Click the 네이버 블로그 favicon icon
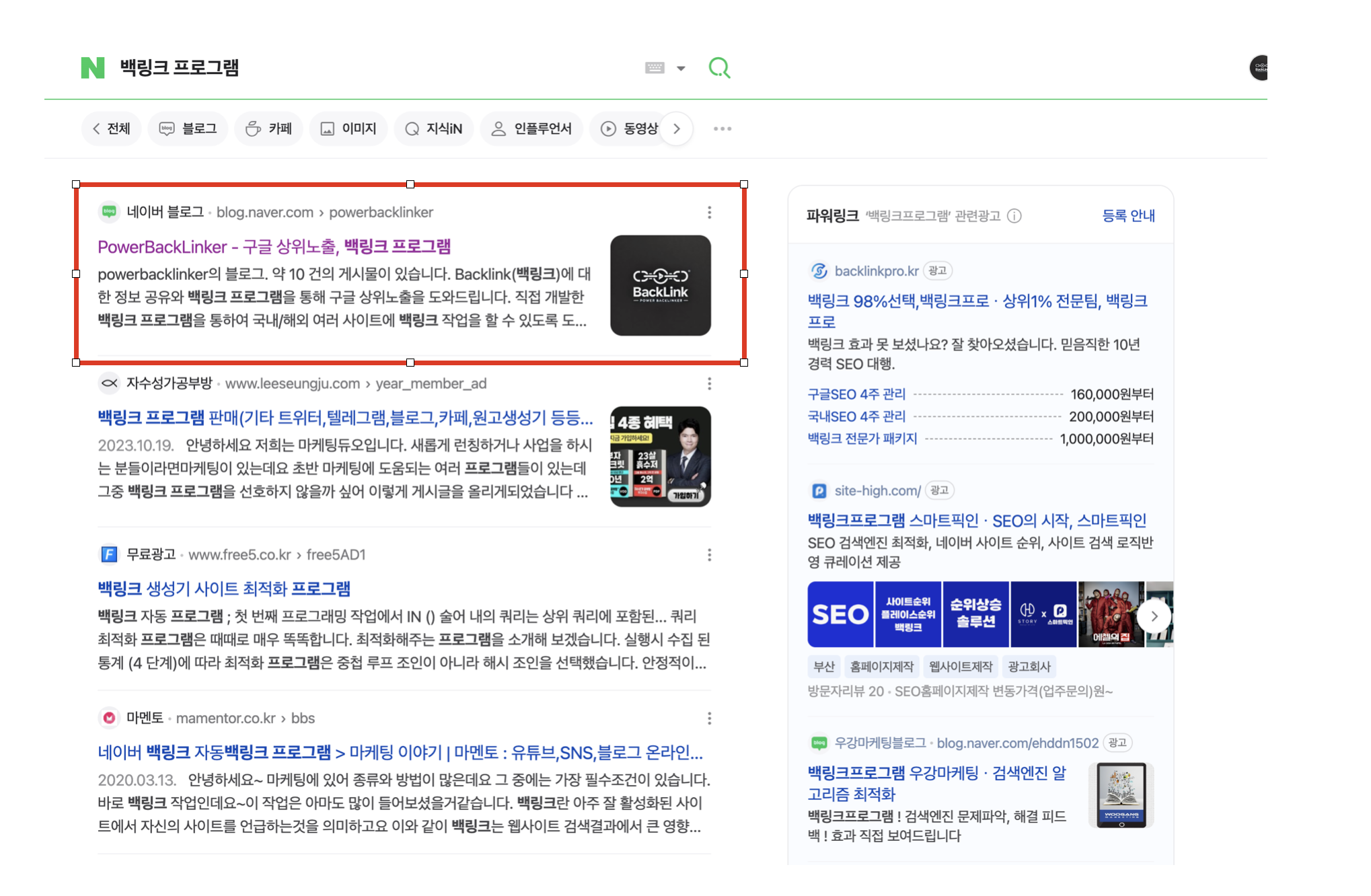 [109, 212]
